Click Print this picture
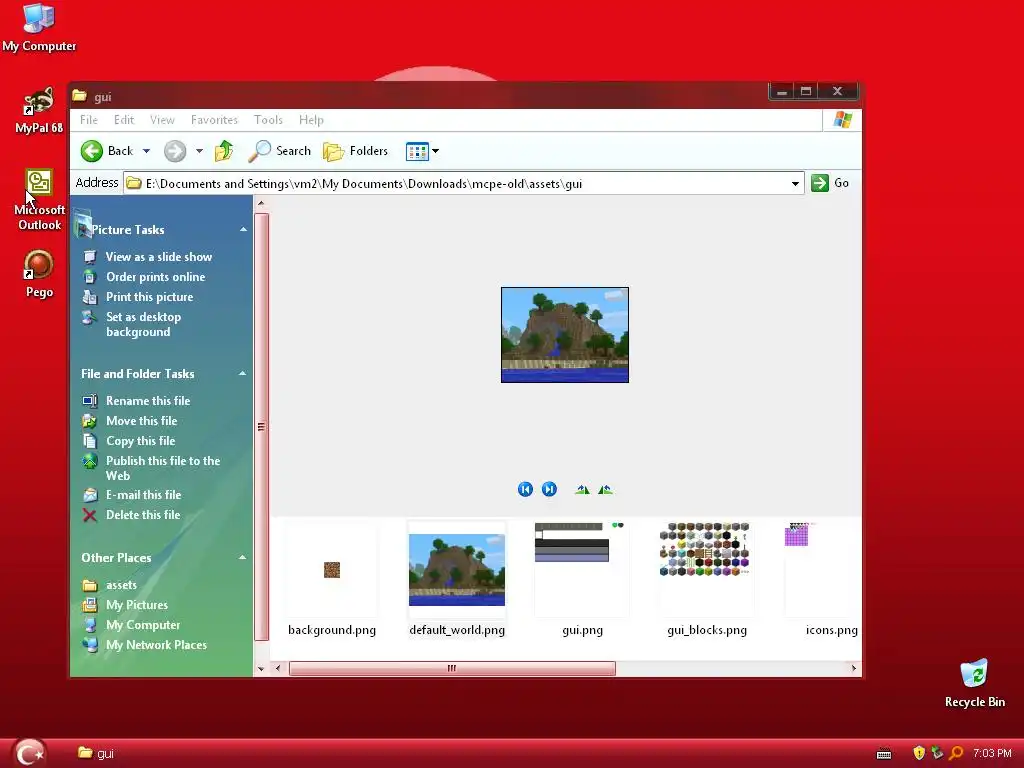The image size is (1024, 768). pyautogui.click(x=150, y=296)
